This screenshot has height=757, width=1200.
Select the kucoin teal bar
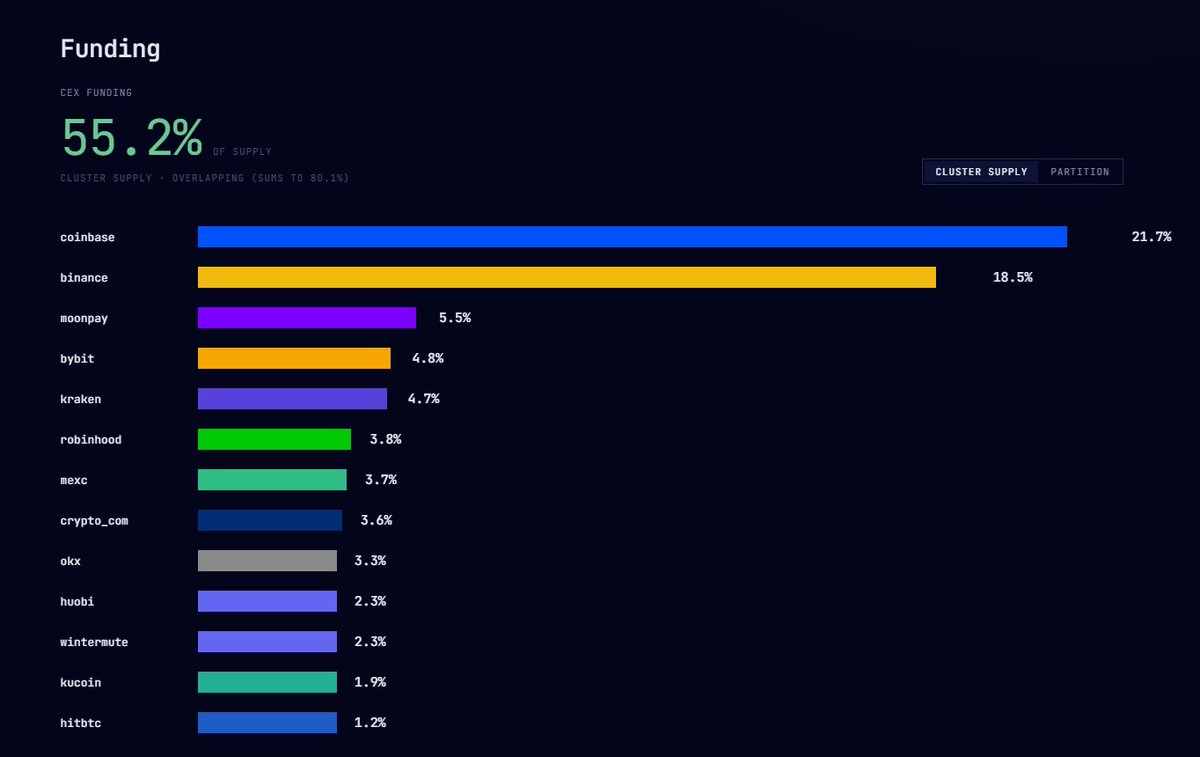(x=267, y=682)
